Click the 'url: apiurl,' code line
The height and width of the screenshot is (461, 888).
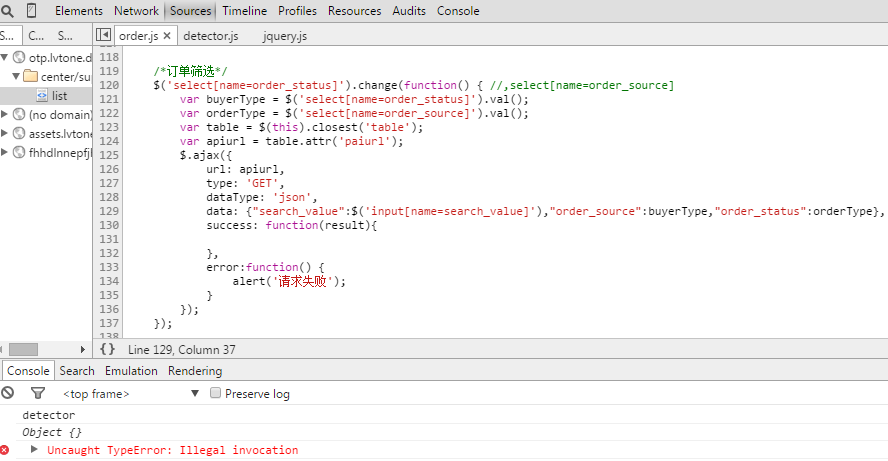(x=245, y=169)
